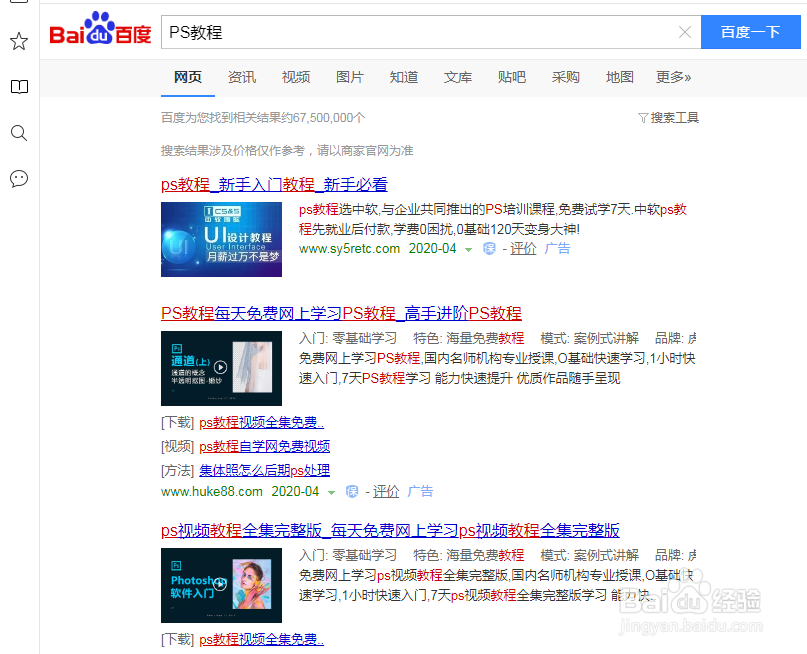Image resolution: width=807 pixels, height=654 pixels.
Task: Open 搜索工具 filter options
Action: (669, 118)
